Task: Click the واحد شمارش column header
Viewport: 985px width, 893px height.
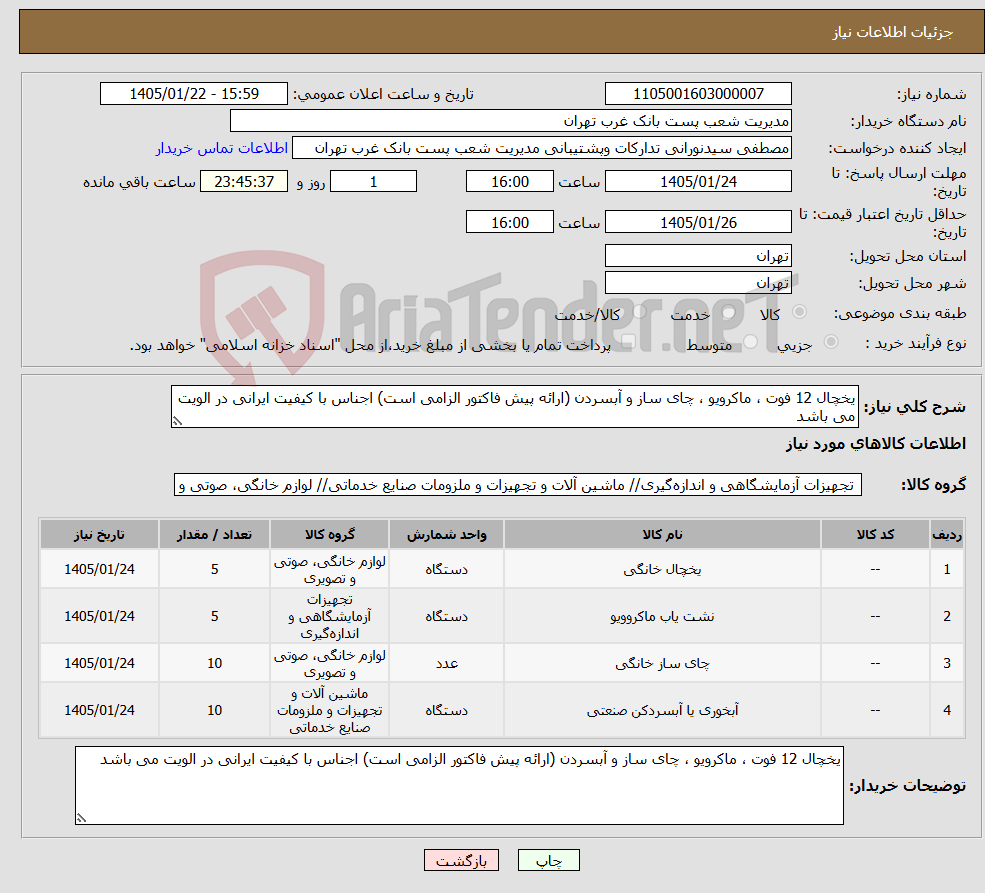Action: 446,534
